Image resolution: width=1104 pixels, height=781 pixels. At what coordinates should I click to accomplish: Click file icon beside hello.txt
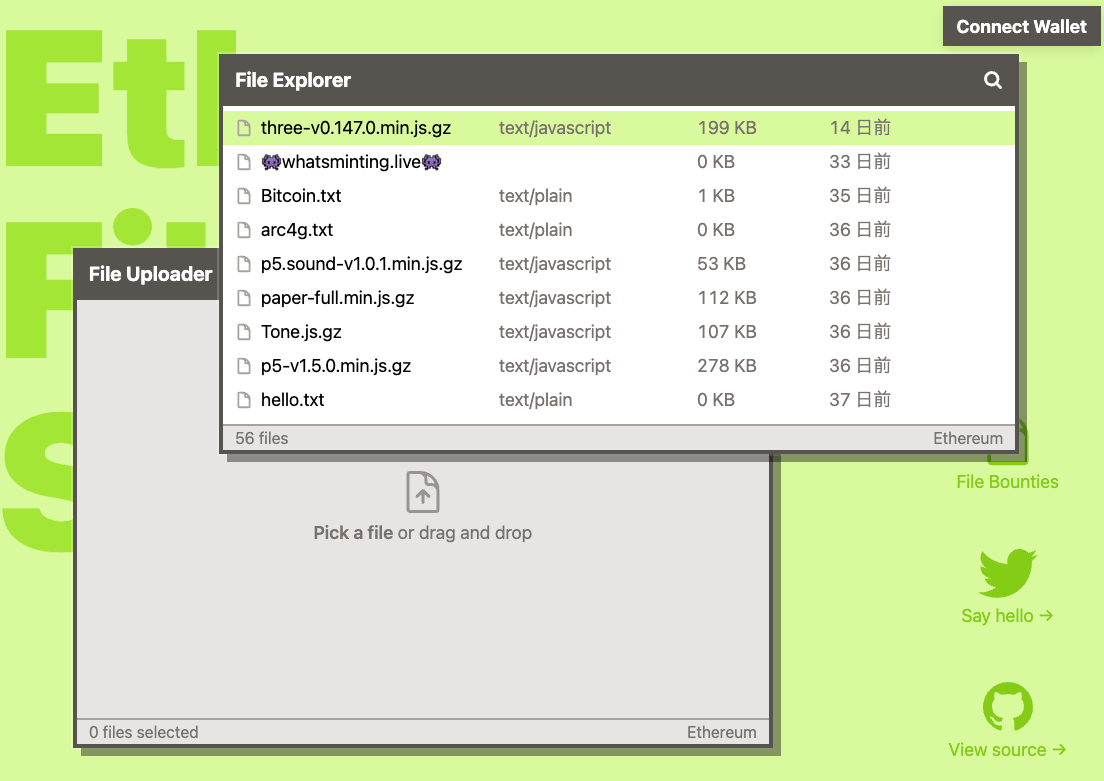(242, 400)
